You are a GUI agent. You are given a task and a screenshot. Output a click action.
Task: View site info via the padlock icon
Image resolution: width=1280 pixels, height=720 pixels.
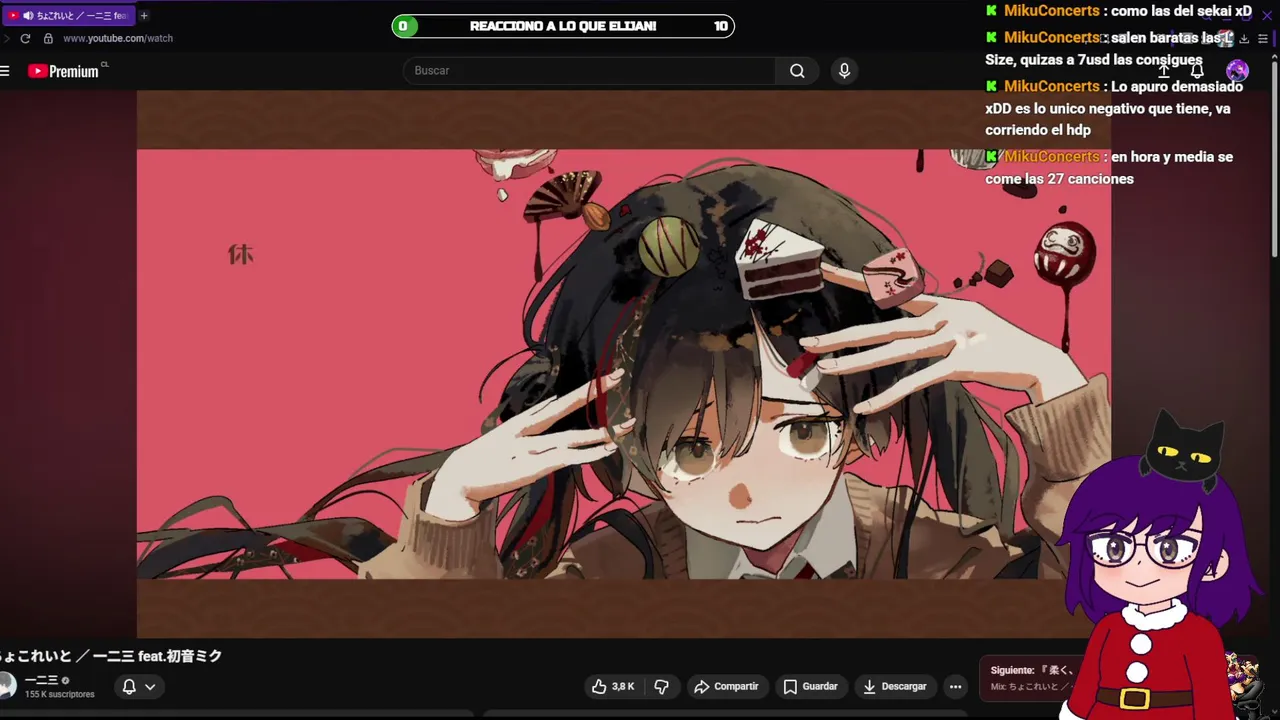tap(48, 38)
